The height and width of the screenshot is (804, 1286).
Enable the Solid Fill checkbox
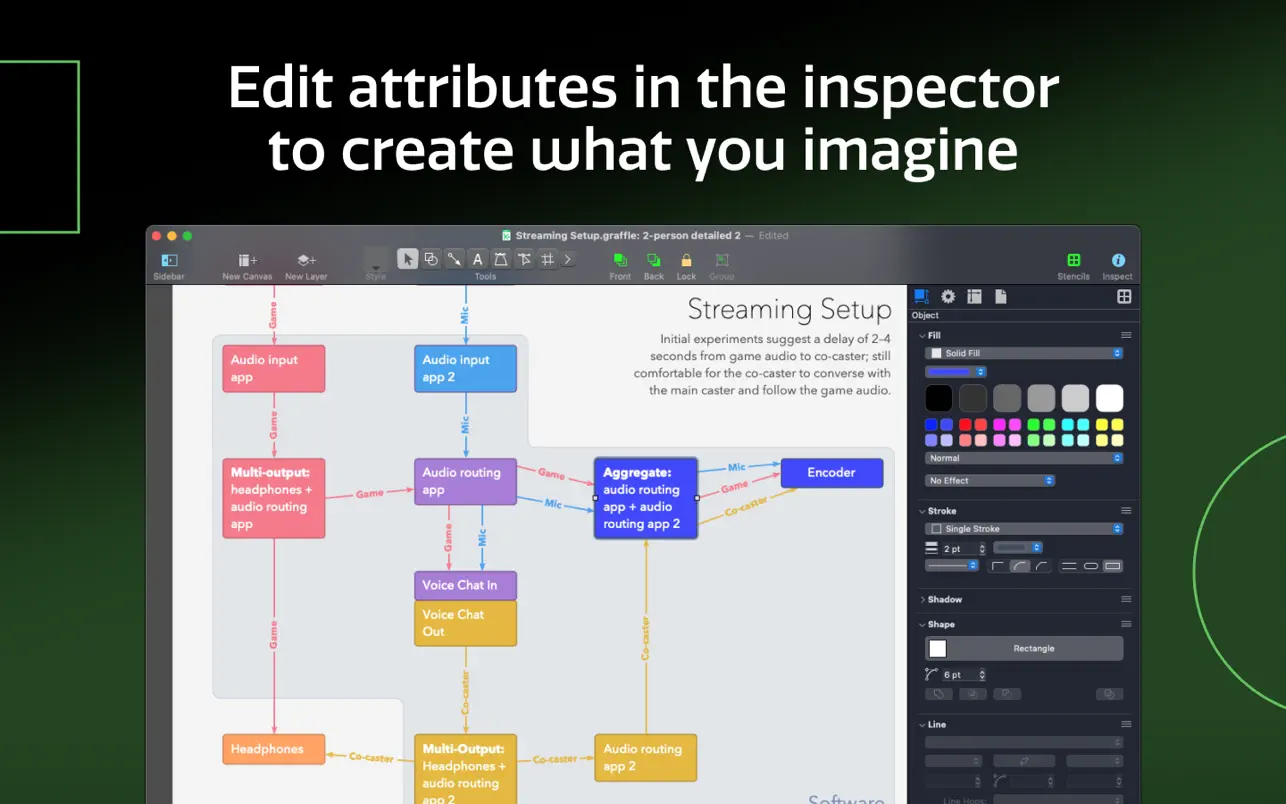point(936,353)
